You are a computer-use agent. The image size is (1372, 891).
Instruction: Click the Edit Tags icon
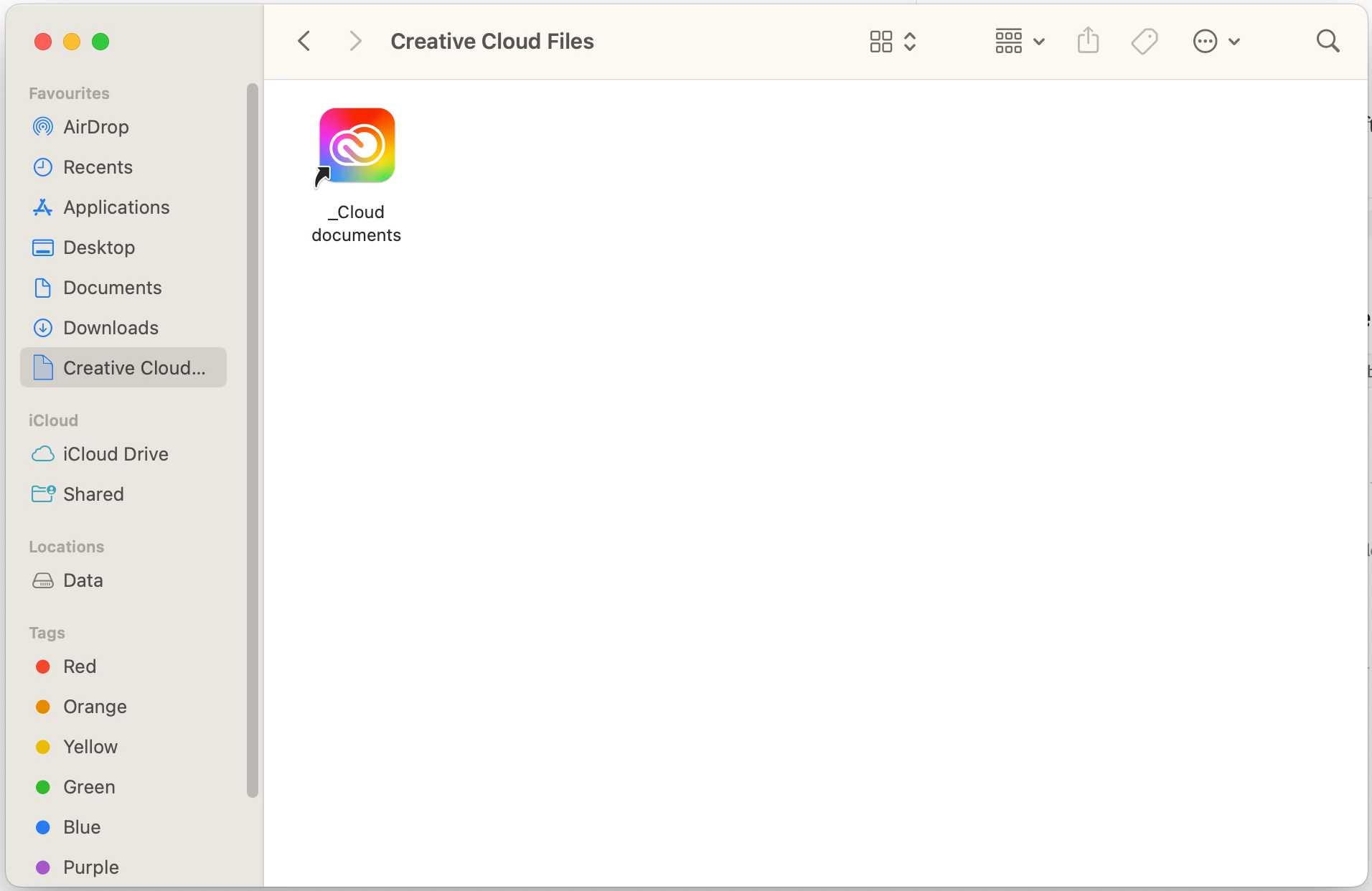coord(1145,42)
